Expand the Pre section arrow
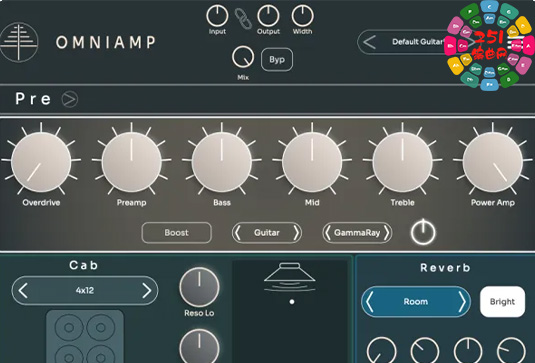 tap(70, 99)
